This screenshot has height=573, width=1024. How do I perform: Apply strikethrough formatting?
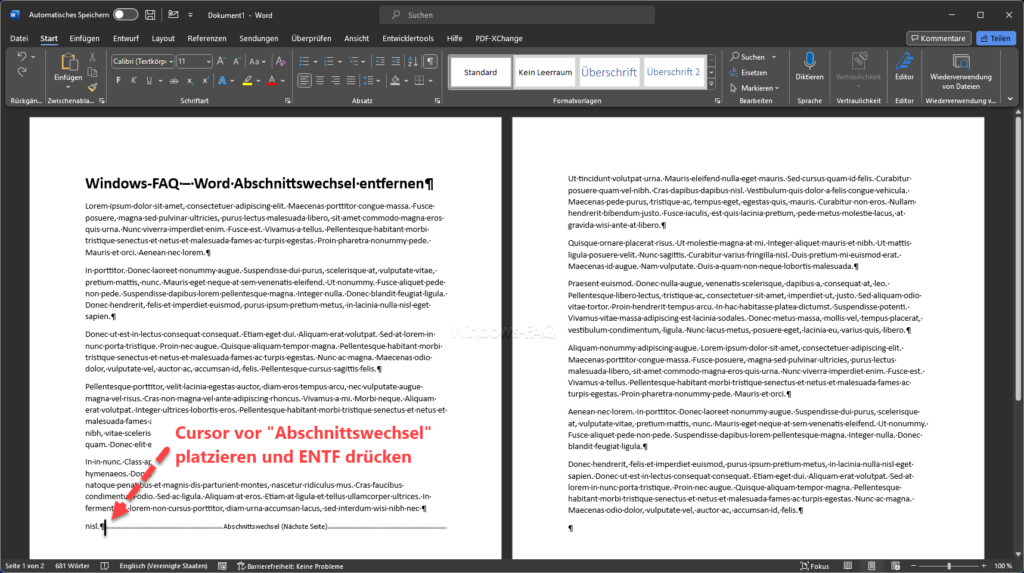tap(174, 81)
